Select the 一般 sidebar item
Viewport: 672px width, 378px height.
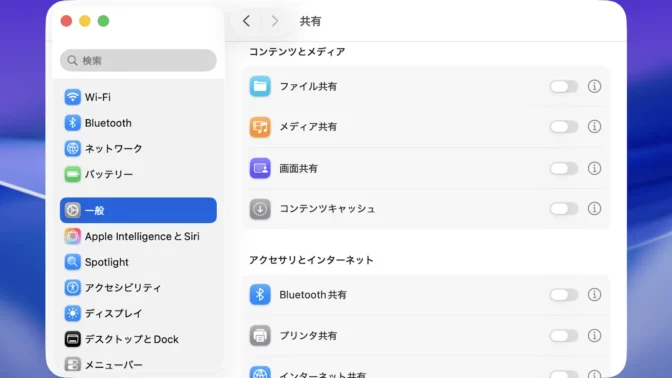tap(138, 210)
